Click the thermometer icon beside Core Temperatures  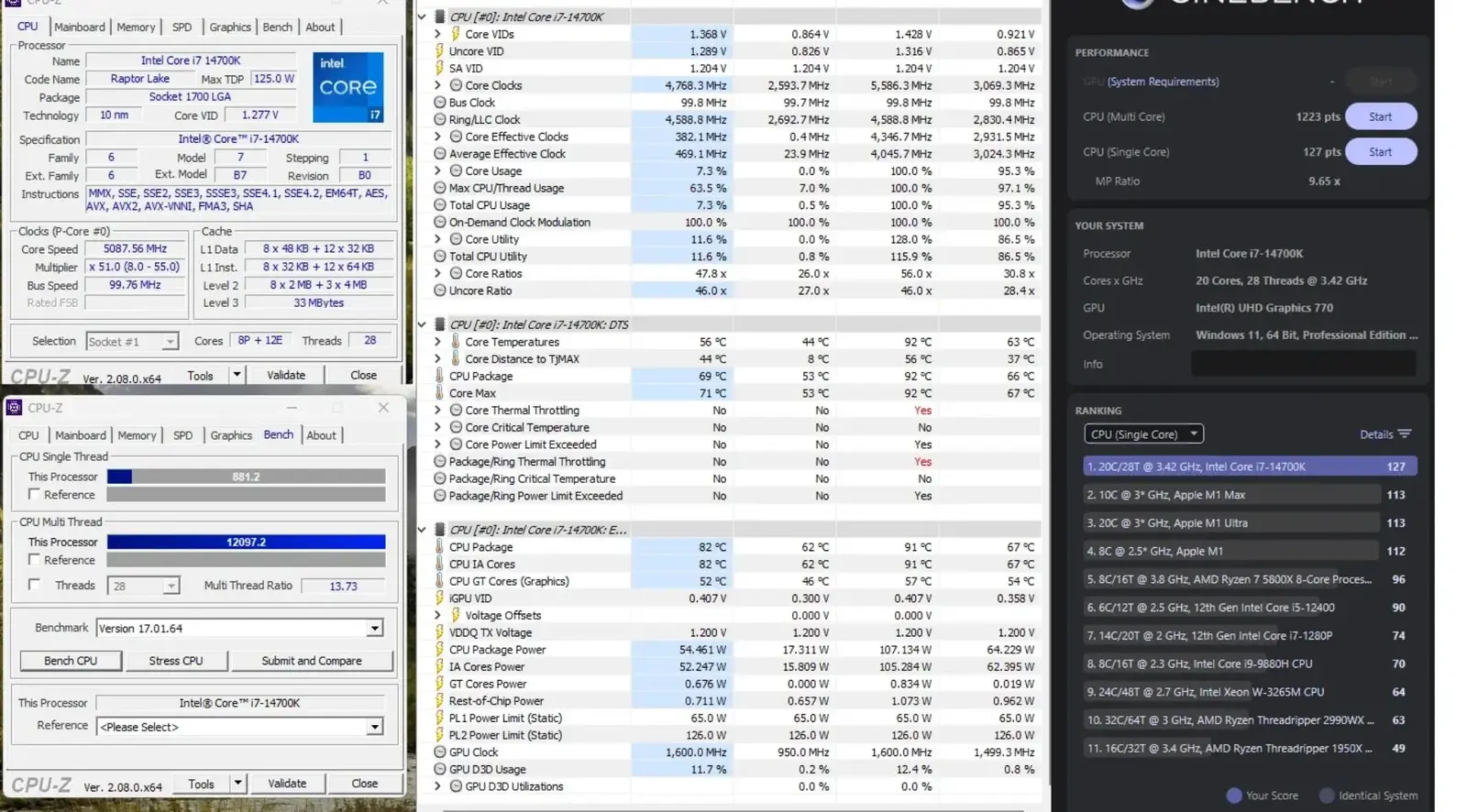click(x=456, y=342)
